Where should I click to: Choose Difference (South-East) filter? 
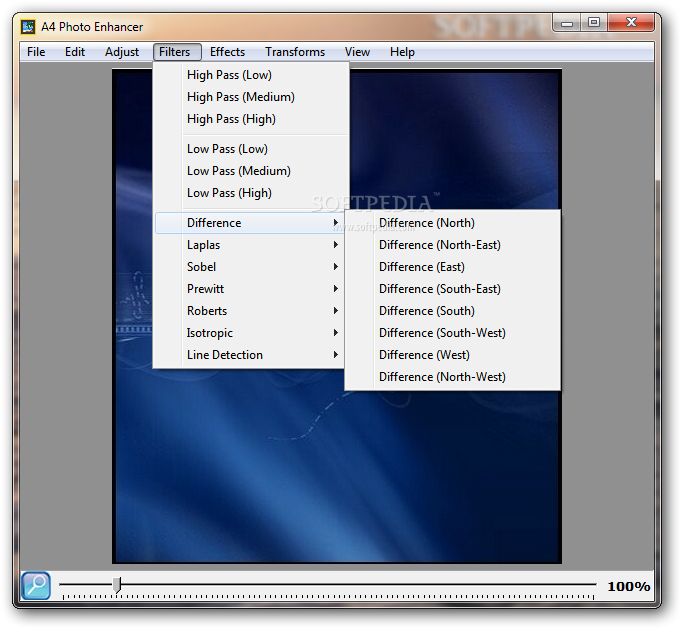click(x=452, y=289)
